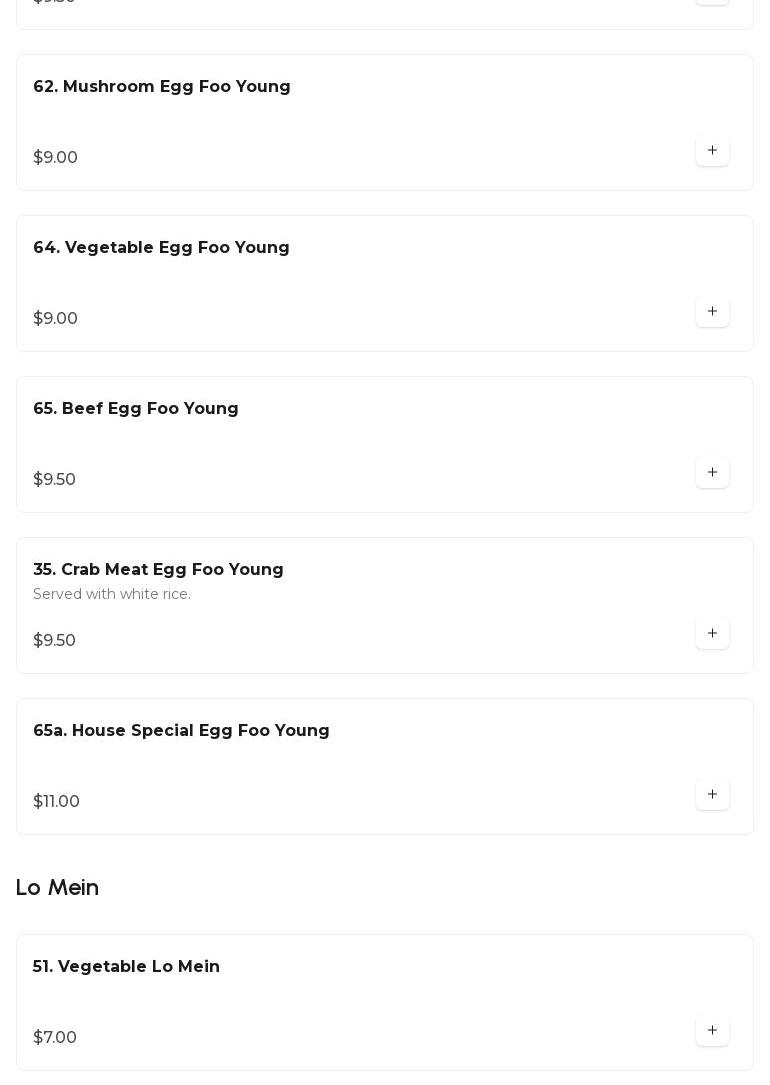The height and width of the screenshot is (1085, 770).
Task: Click the "Served with white rice." description
Action: tap(112, 595)
